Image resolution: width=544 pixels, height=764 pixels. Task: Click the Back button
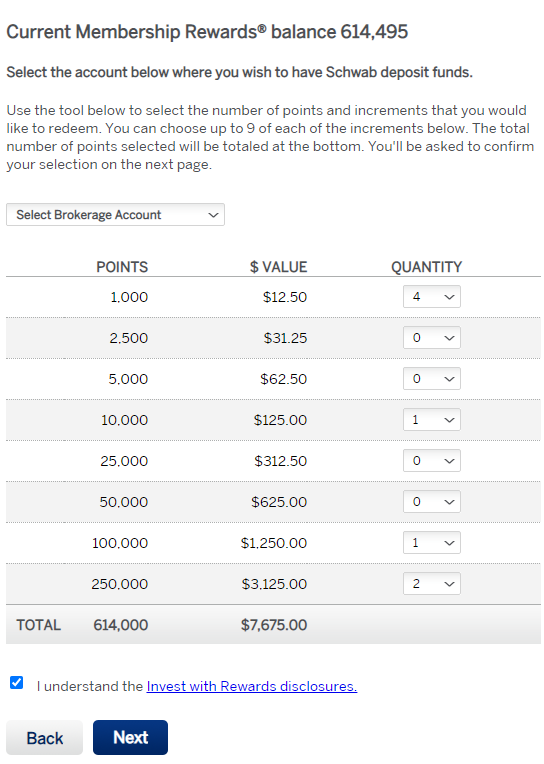point(44,738)
